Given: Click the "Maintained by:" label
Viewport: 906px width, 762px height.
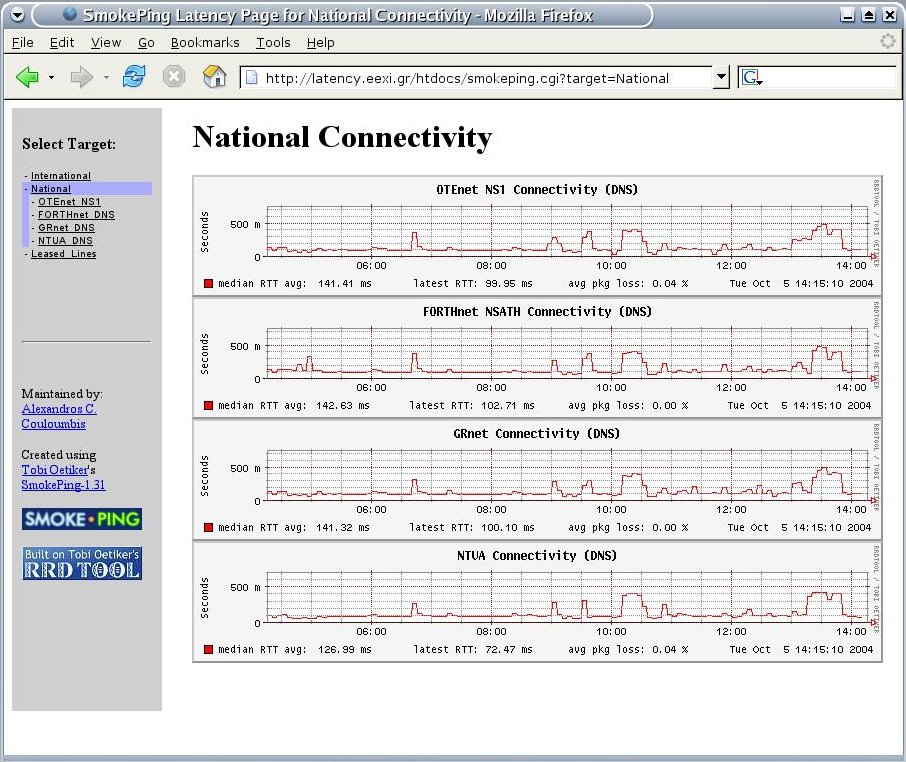Looking at the screenshot, I should point(62,394).
